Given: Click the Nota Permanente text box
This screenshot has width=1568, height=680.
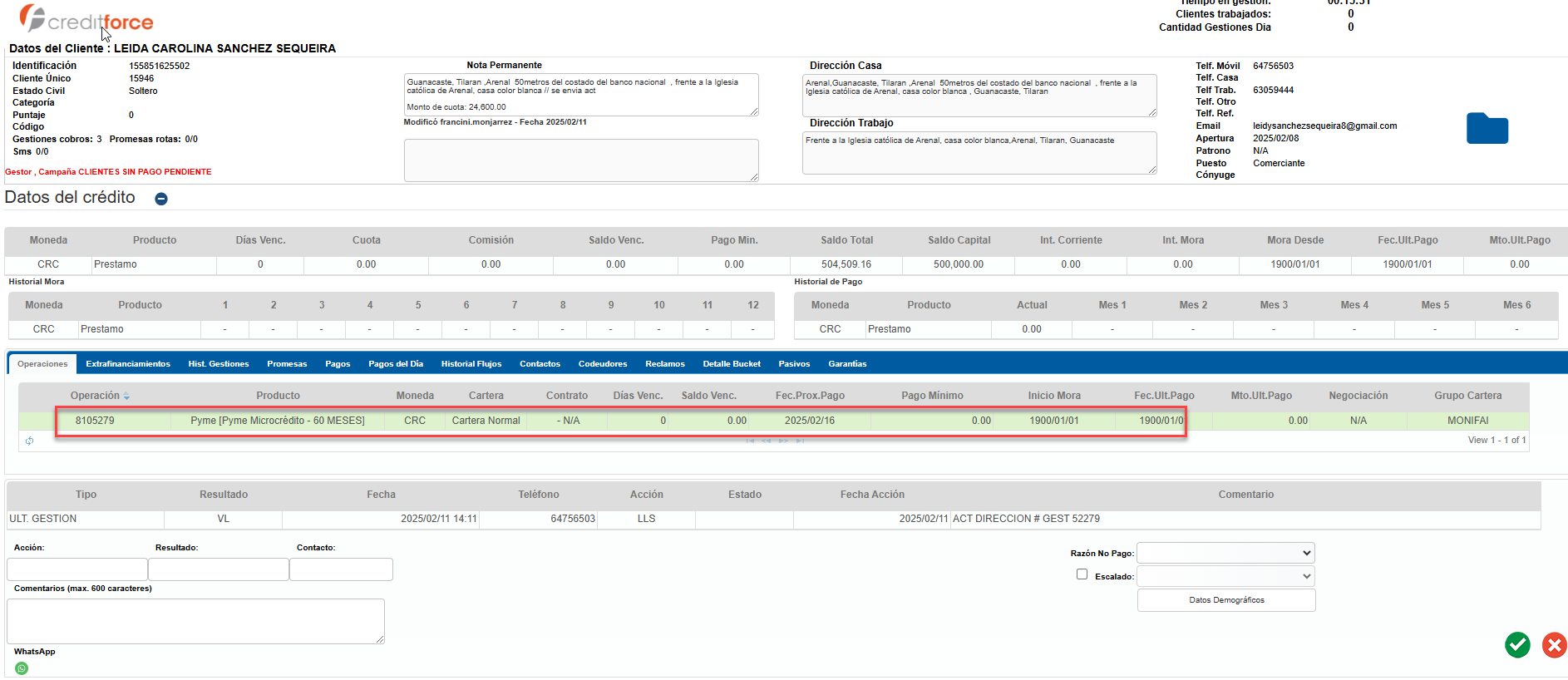Looking at the screenshot, I should pos(581,95).
